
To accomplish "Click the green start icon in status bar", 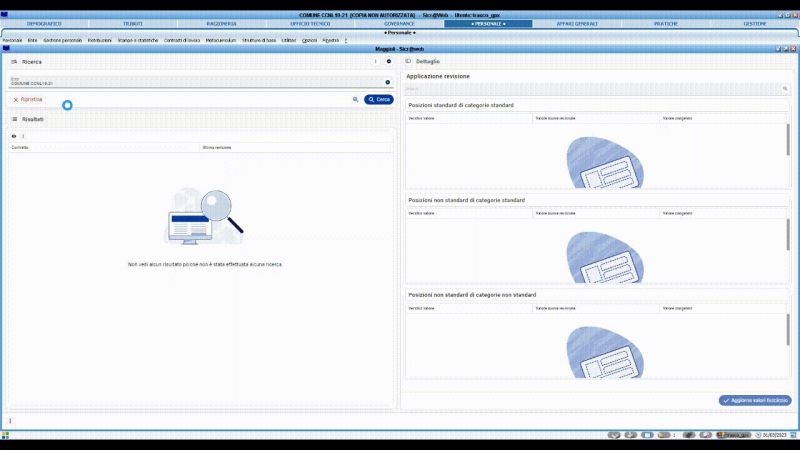I will click(x=5, y=435).
